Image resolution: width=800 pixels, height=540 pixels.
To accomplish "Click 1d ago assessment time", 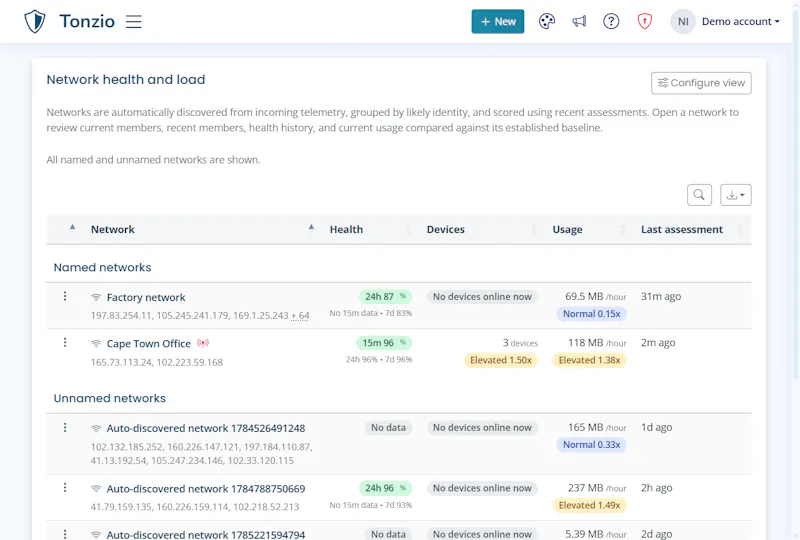I will coord(656,428).
